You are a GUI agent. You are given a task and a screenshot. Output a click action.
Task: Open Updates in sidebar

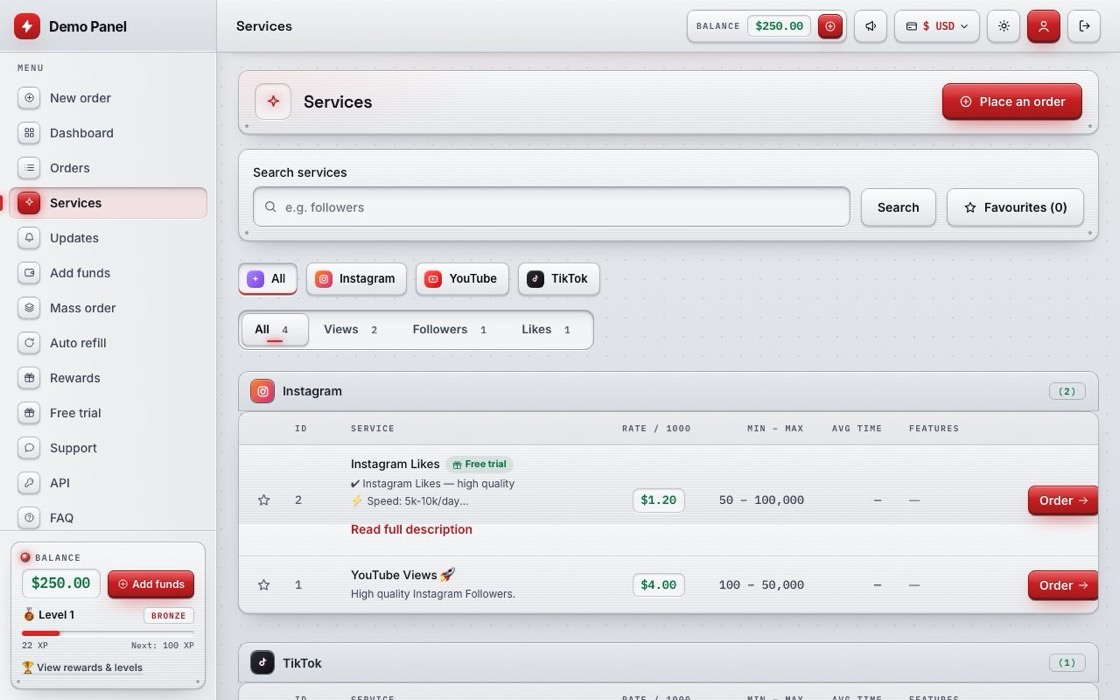pos(109,238)
